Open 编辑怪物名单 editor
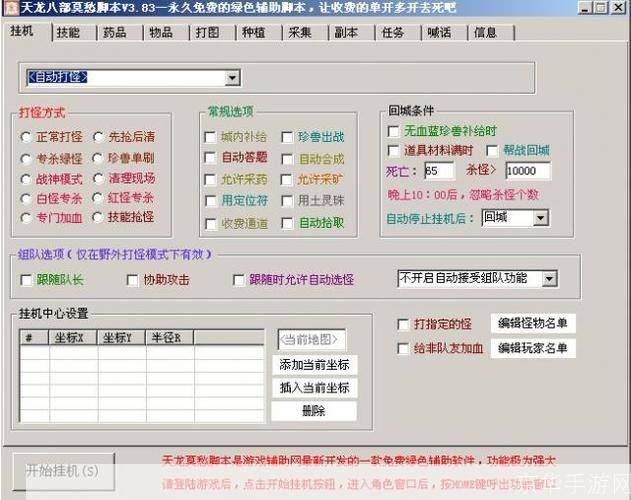The image size is (631, 500). coord(533,323)
